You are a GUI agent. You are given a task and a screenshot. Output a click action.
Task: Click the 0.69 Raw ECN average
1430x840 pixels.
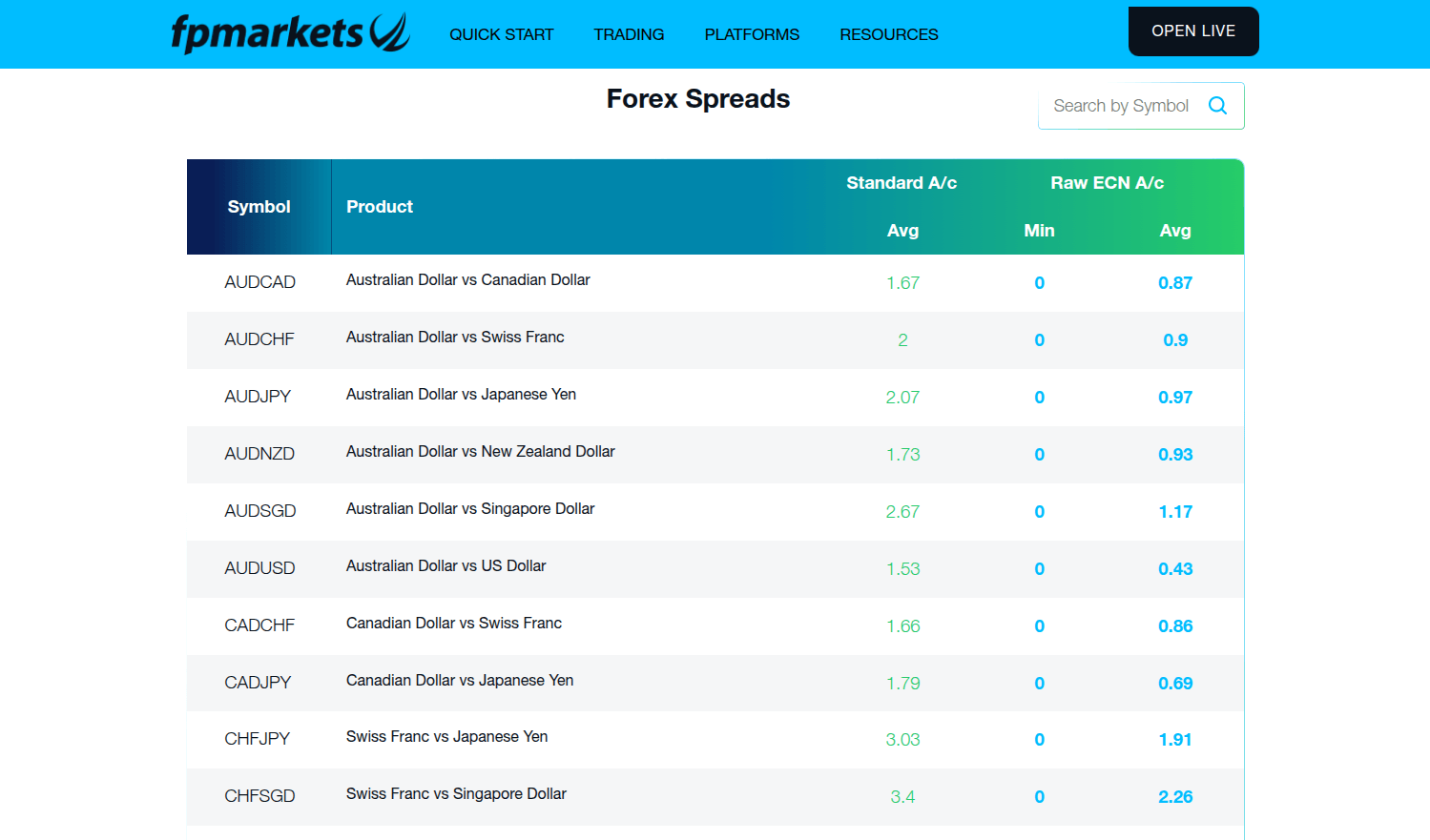pos(1175,684)
